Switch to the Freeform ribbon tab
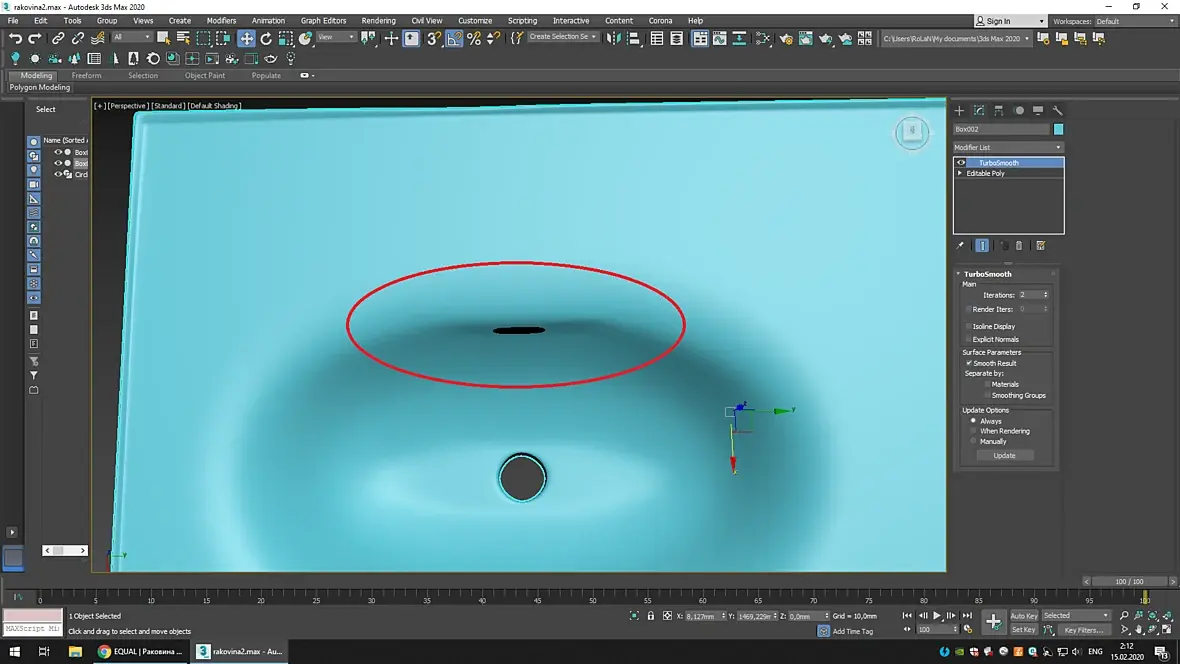The image size is (1180, 664). click(x=86, y=75)
